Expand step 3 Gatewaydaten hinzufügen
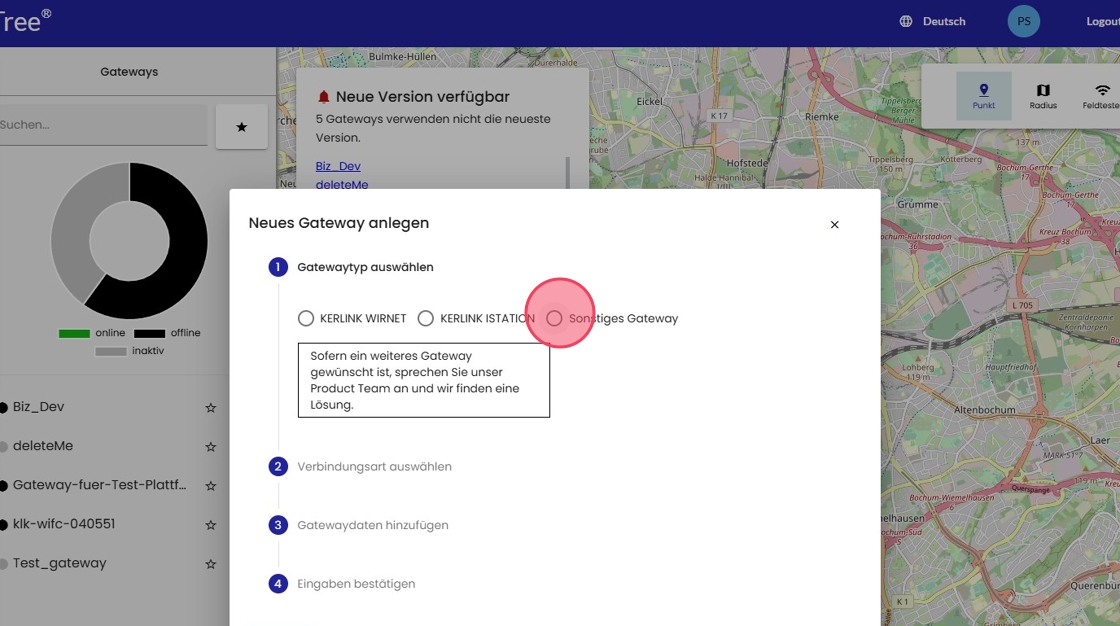 coord(372,525)
